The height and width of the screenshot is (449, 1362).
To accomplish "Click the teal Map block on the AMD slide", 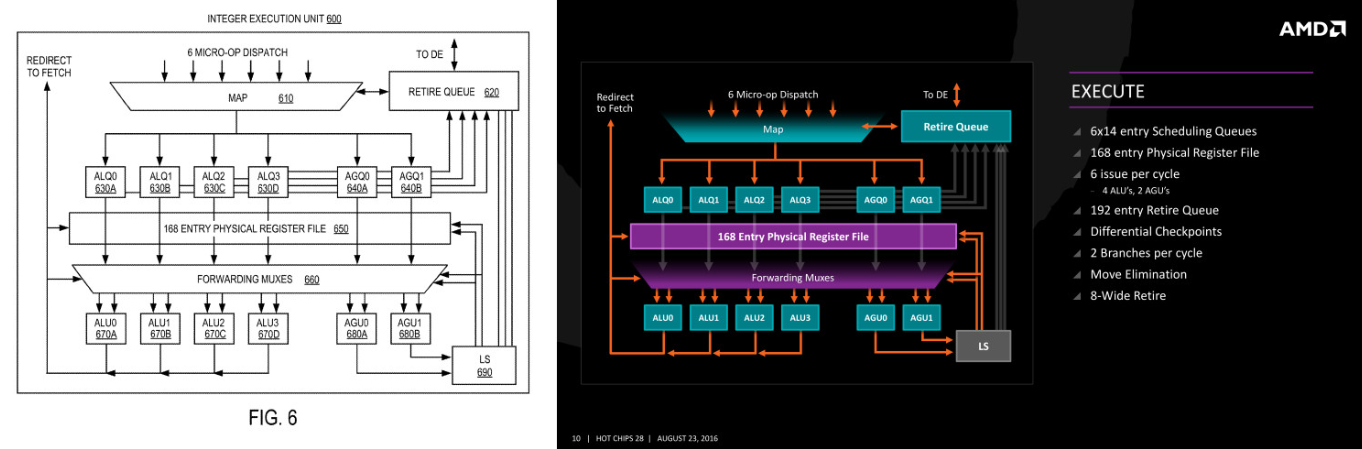I will click(x=774, y=127).
